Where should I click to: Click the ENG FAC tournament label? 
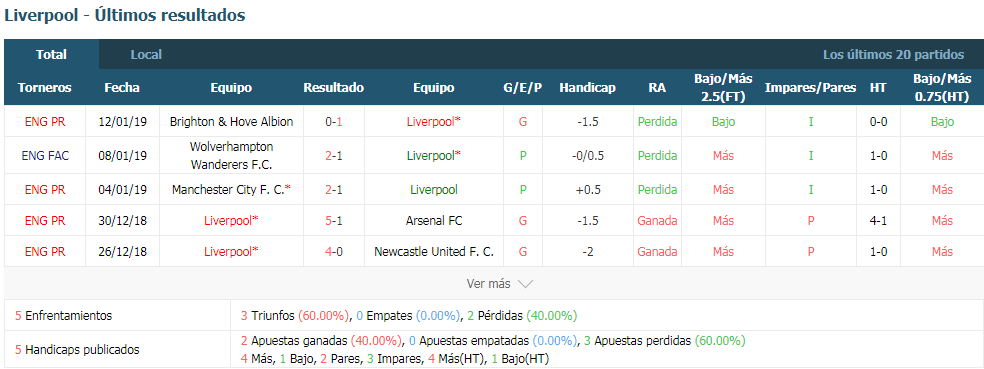[45, 156]
